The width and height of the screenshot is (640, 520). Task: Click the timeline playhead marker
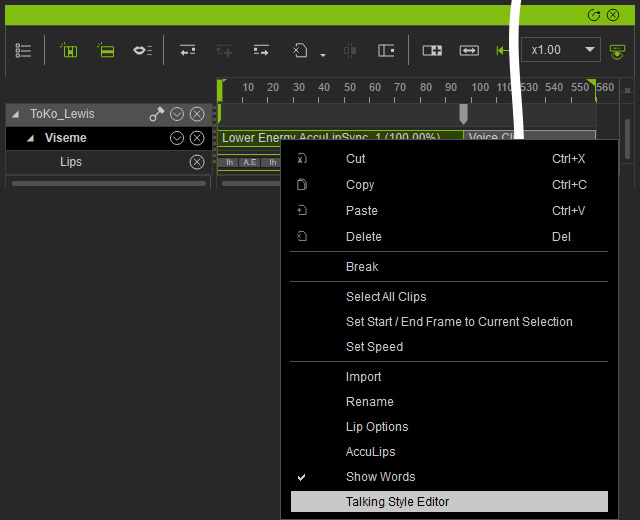(463, 114)
